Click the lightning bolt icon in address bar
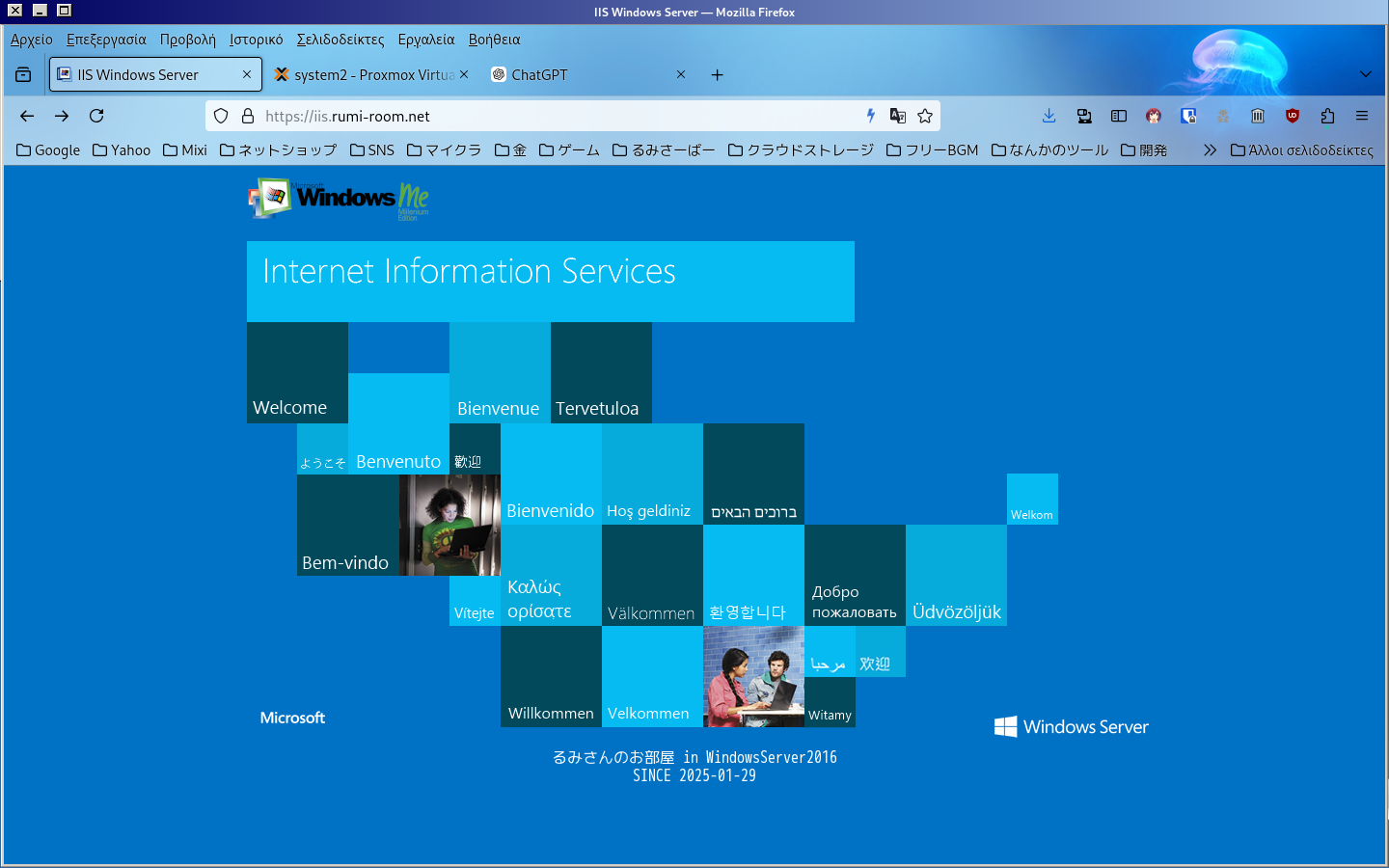This screenshot has width=1389, height=868. tap(870, 116)
